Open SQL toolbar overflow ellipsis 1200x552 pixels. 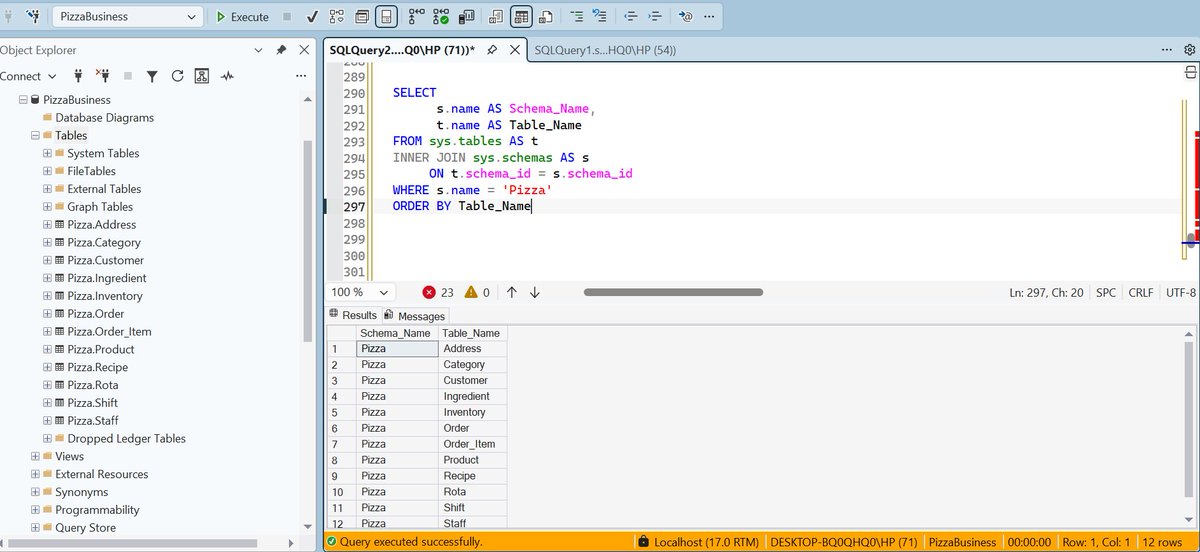[x=709, y=17]
